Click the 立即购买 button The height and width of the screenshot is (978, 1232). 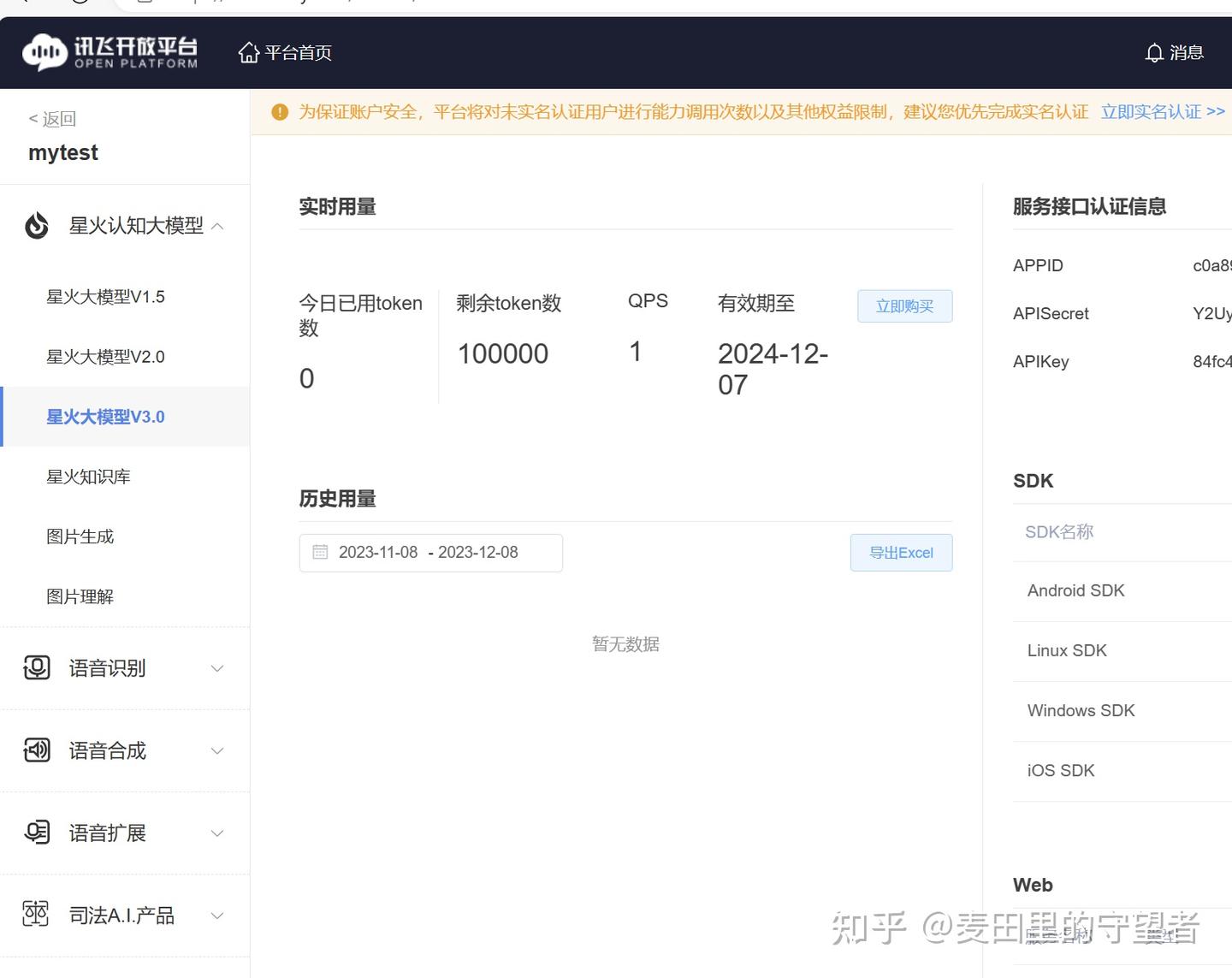[x=904, y=305]
